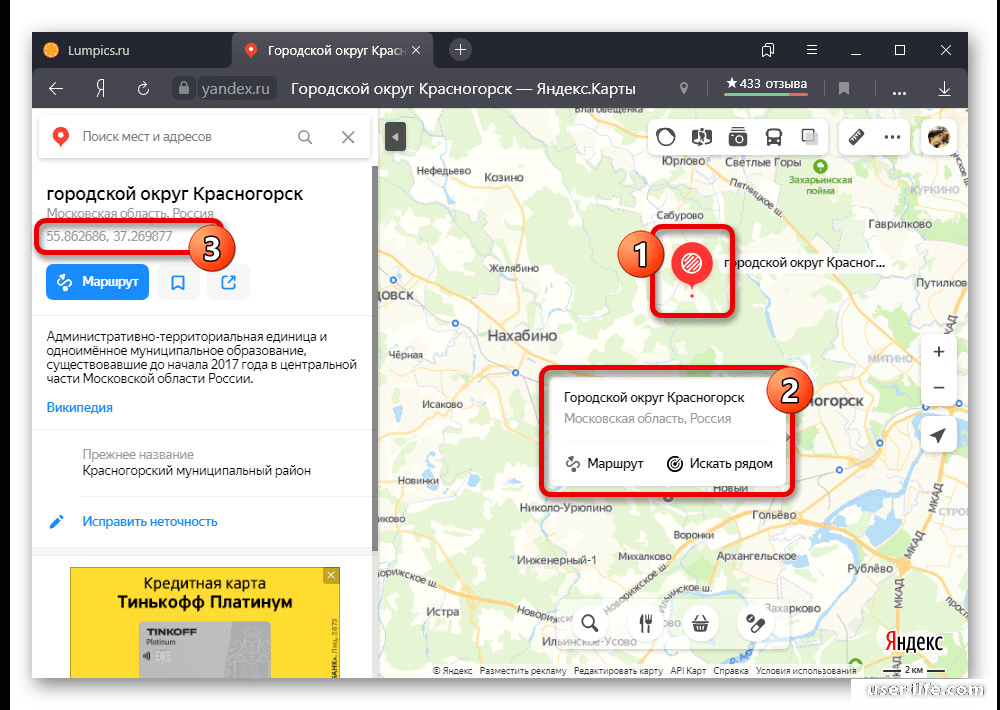This screenshot has height=710, width=1000.
Task: Find shops with the basket icon
Action: click(700, 623)
